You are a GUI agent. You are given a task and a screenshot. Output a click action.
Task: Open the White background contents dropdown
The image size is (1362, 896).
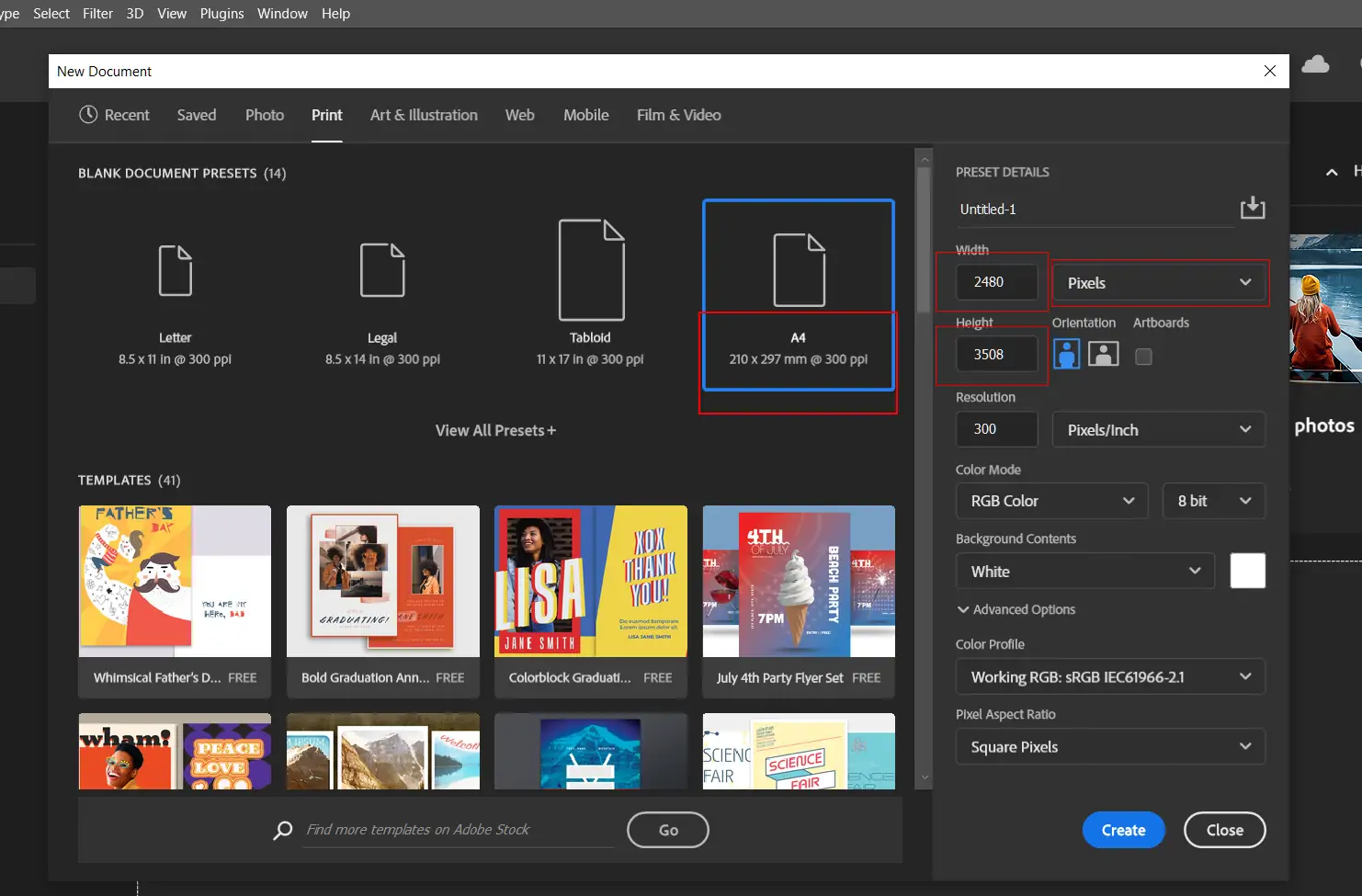tap(1085, 571)
